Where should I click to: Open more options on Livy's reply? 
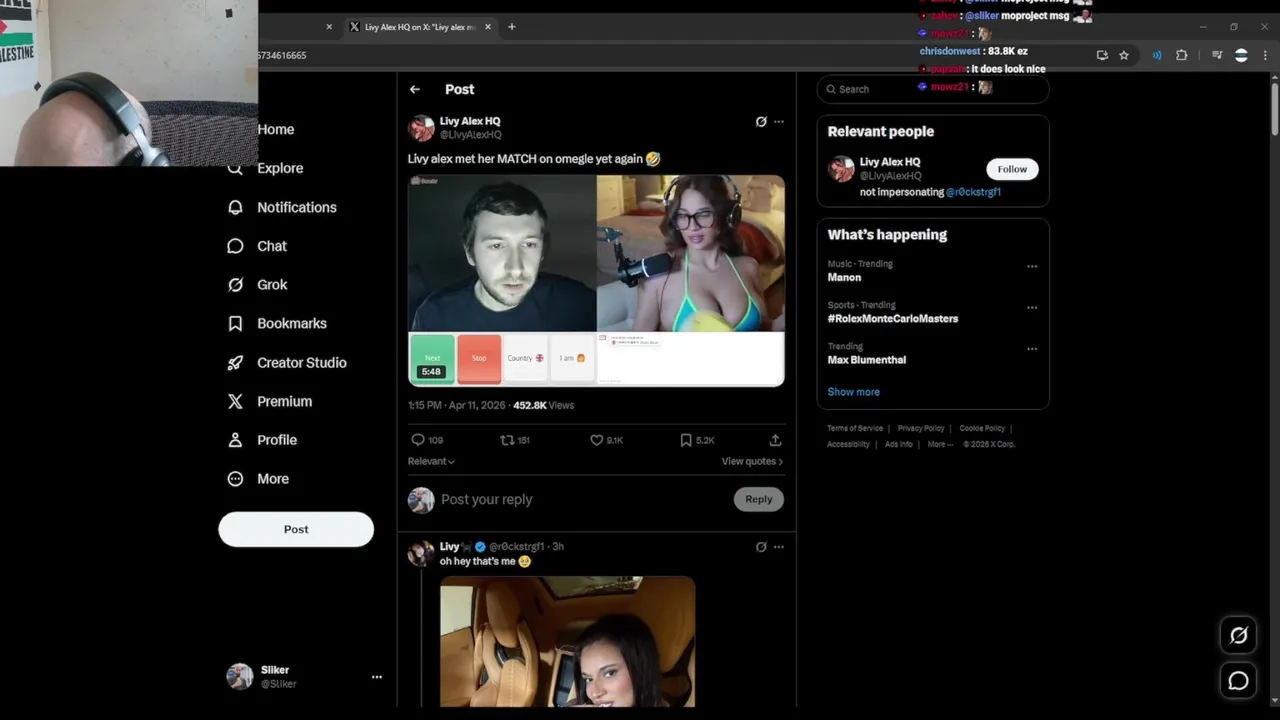pos(779,547)
